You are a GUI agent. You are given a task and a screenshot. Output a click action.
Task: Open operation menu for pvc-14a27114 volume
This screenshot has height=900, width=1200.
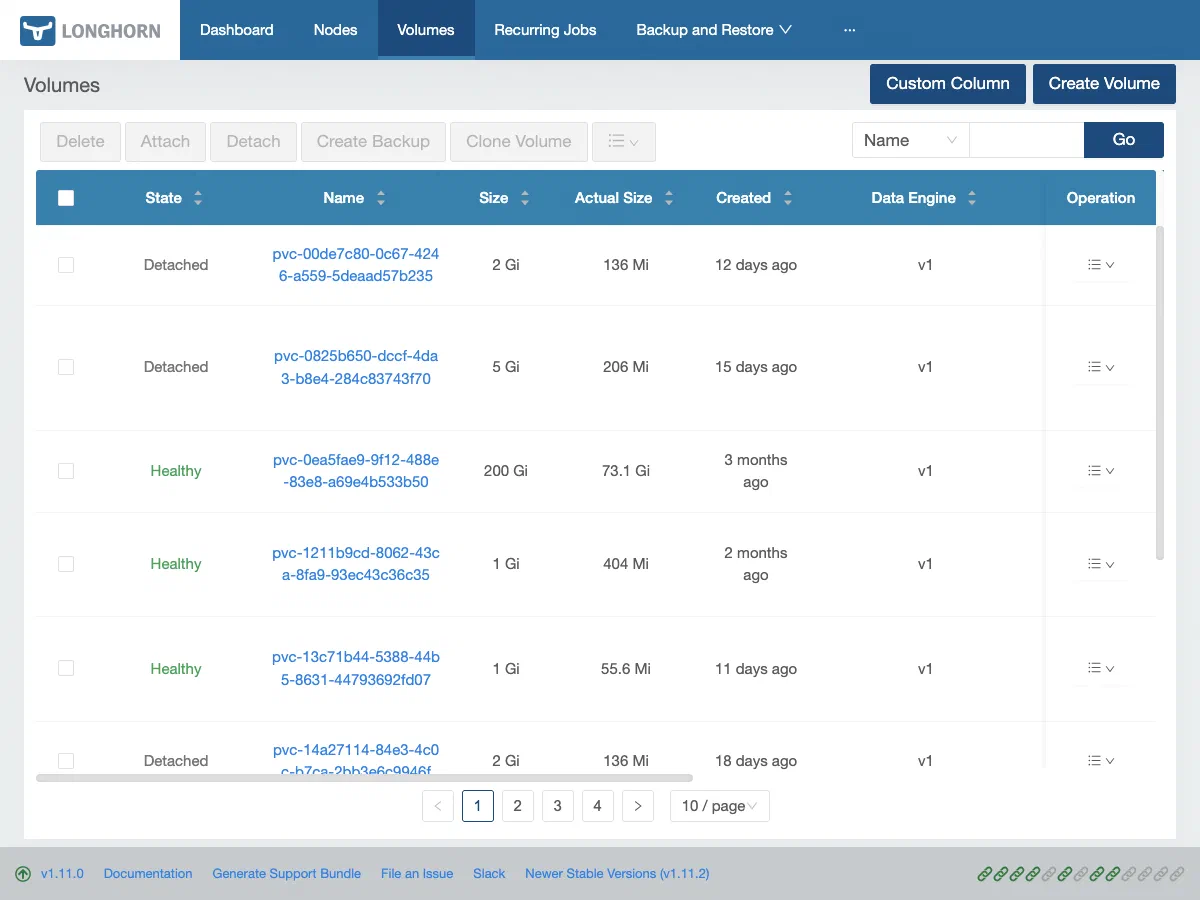1101,761
